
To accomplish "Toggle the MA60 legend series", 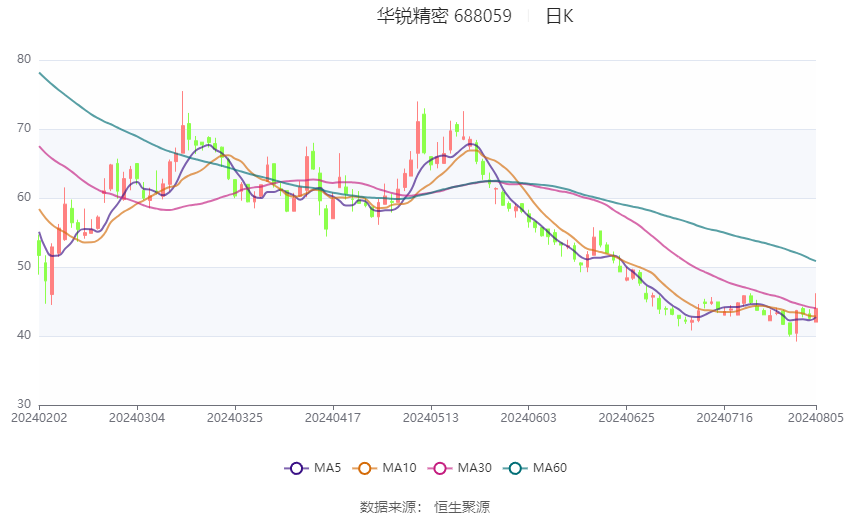I will click(x=536, y=468).
